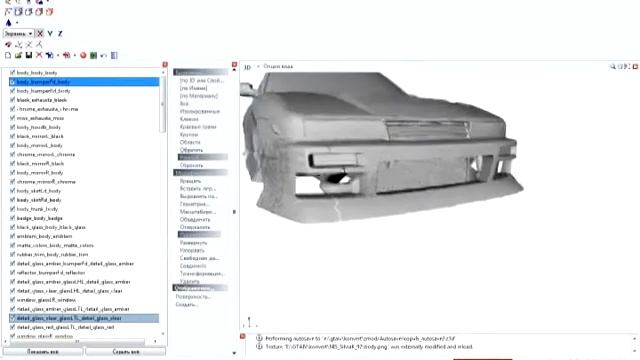Click the Создать... entry at commands bottom
Image resolution: width=640 pixels, height=360 pixels.
(x=187, y=304)
